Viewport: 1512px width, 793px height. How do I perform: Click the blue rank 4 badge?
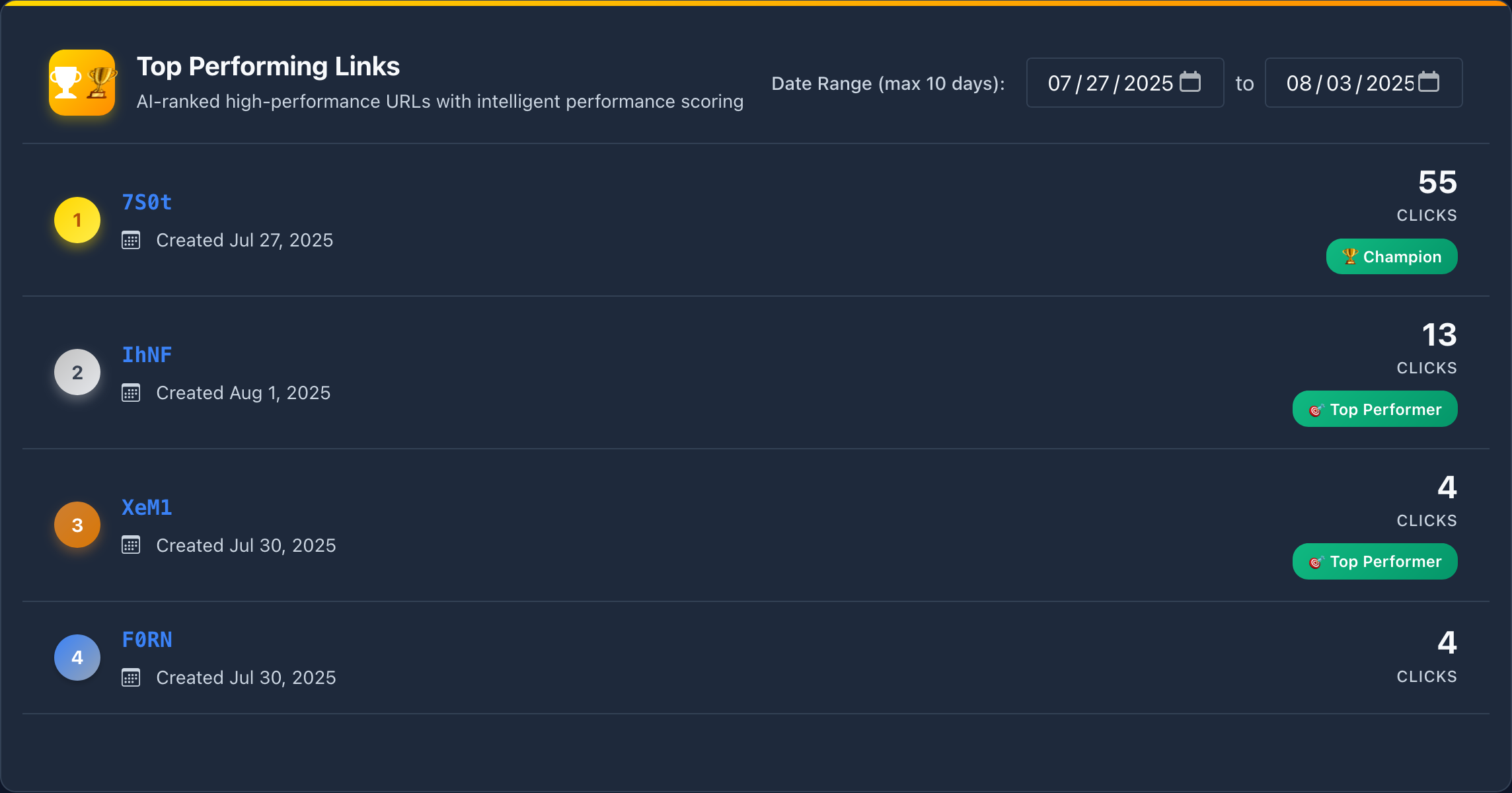(77, 657)
